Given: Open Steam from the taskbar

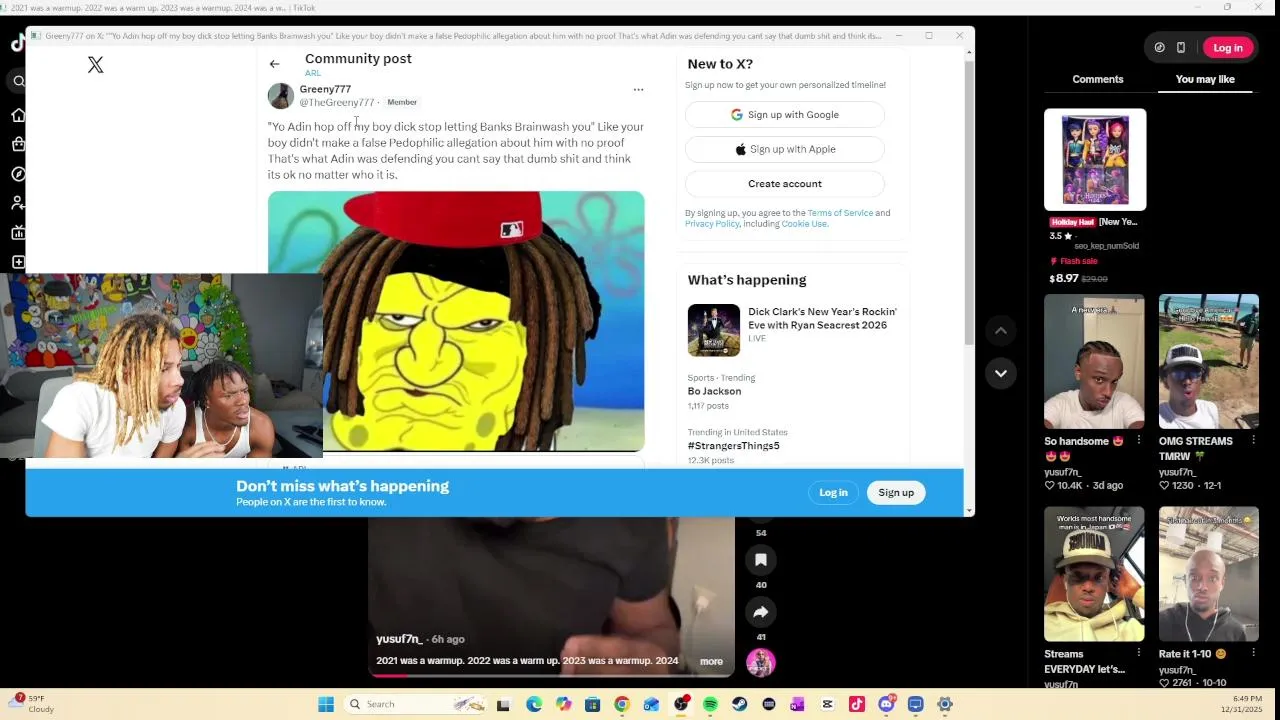Looking at the screenshot, I should click(x=739, y=704).
